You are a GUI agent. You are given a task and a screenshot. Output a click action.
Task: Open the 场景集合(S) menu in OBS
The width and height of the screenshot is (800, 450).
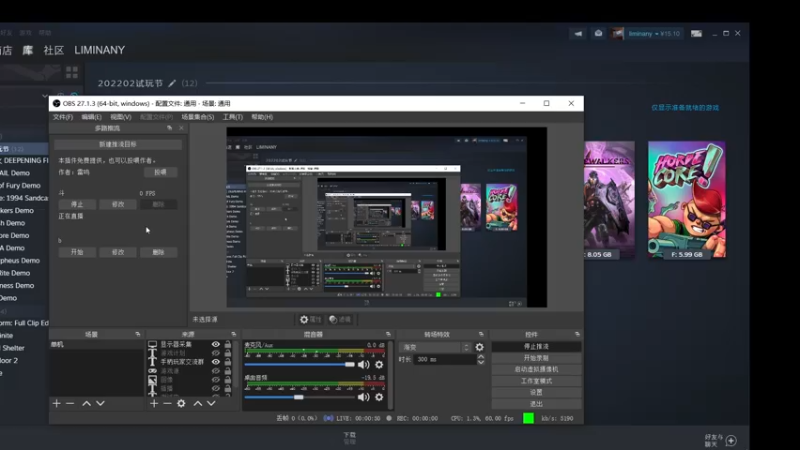click(197, 117)
